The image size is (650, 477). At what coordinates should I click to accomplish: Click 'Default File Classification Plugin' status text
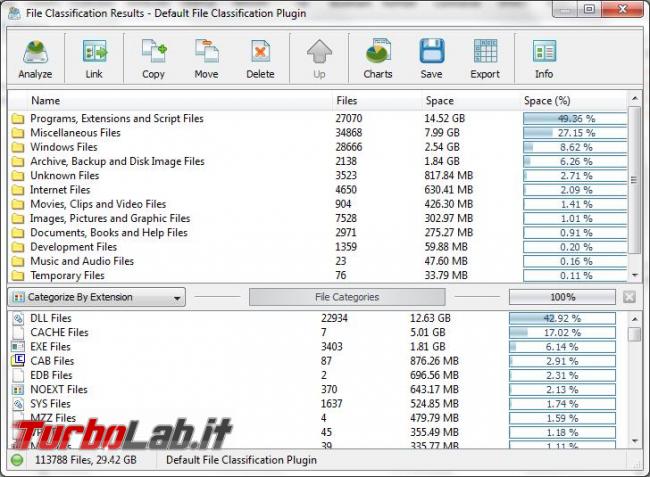pos(241,460)
